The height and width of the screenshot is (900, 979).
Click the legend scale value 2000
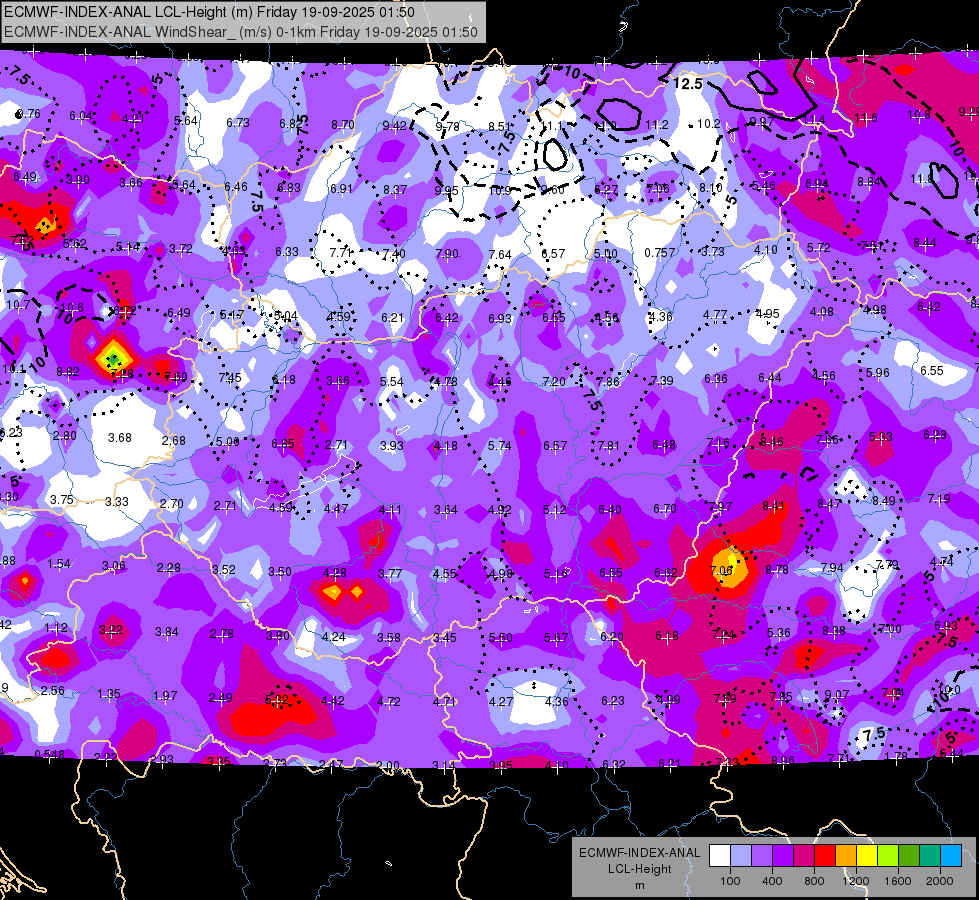coord(939,881)
